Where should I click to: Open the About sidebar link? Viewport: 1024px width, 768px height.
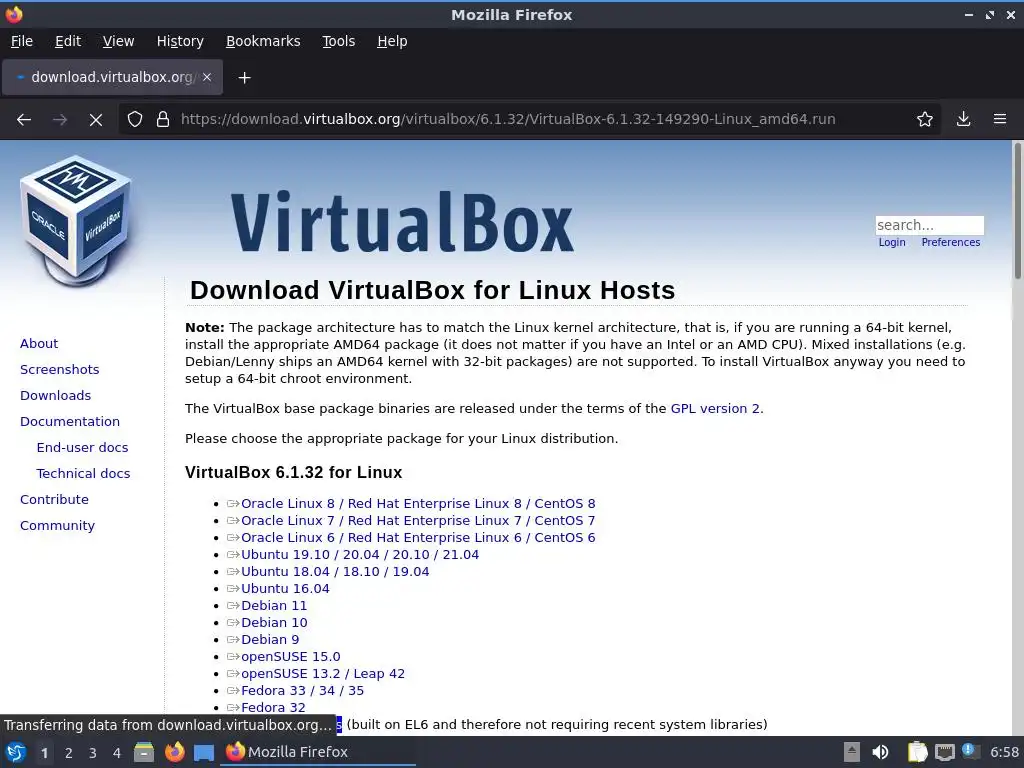coord(39,344)
